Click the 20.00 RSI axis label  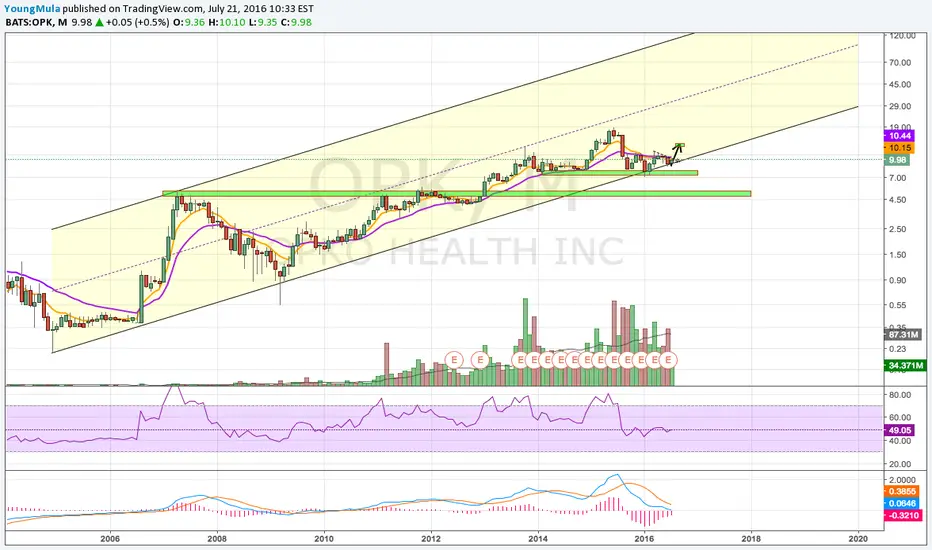(900, 464)
